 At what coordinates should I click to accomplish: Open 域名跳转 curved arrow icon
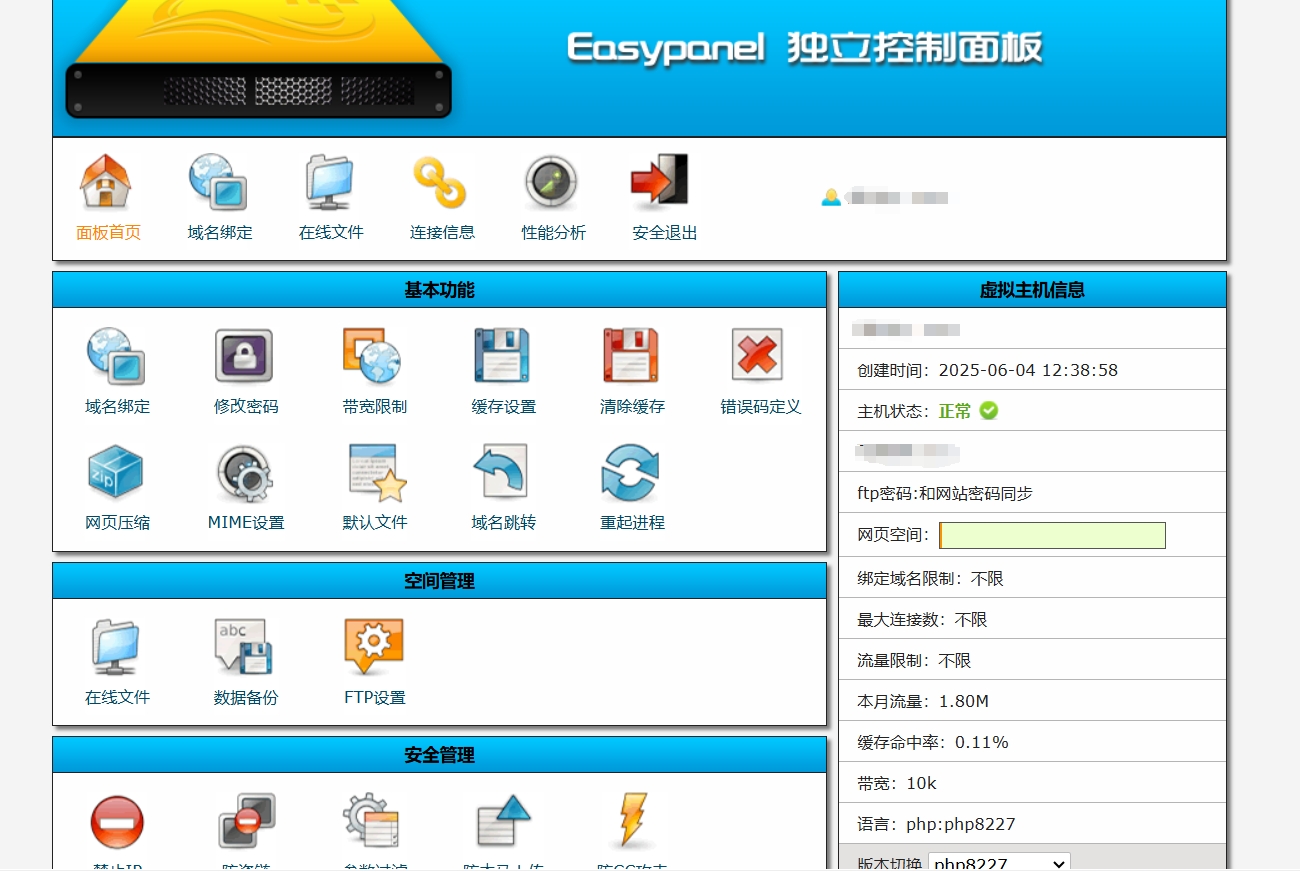(501, 472)
